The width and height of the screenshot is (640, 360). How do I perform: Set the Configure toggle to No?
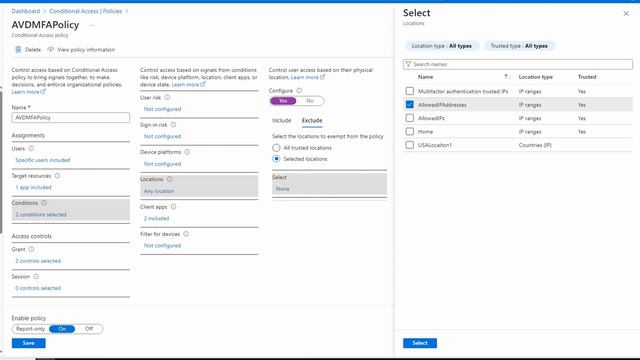310,101
